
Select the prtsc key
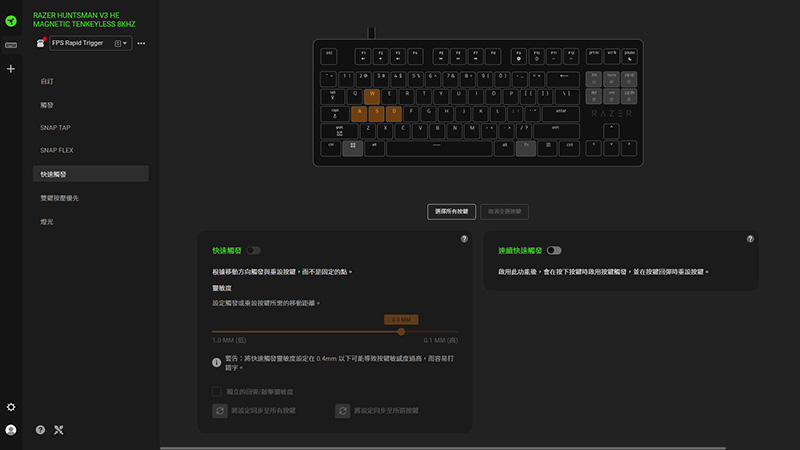pyautogui.click(x=594, y=56)
